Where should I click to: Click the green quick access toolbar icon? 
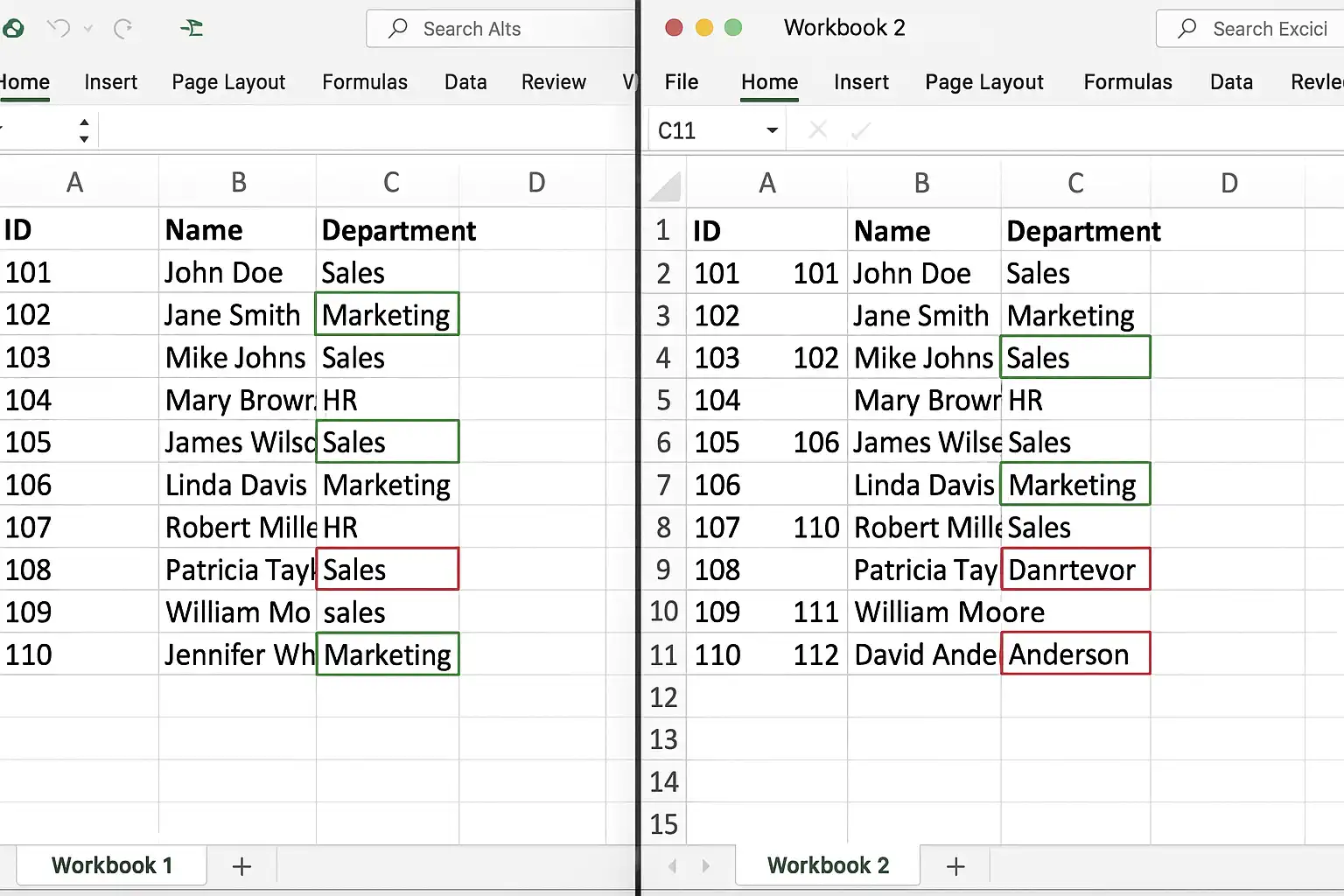[x=192, y=28]
